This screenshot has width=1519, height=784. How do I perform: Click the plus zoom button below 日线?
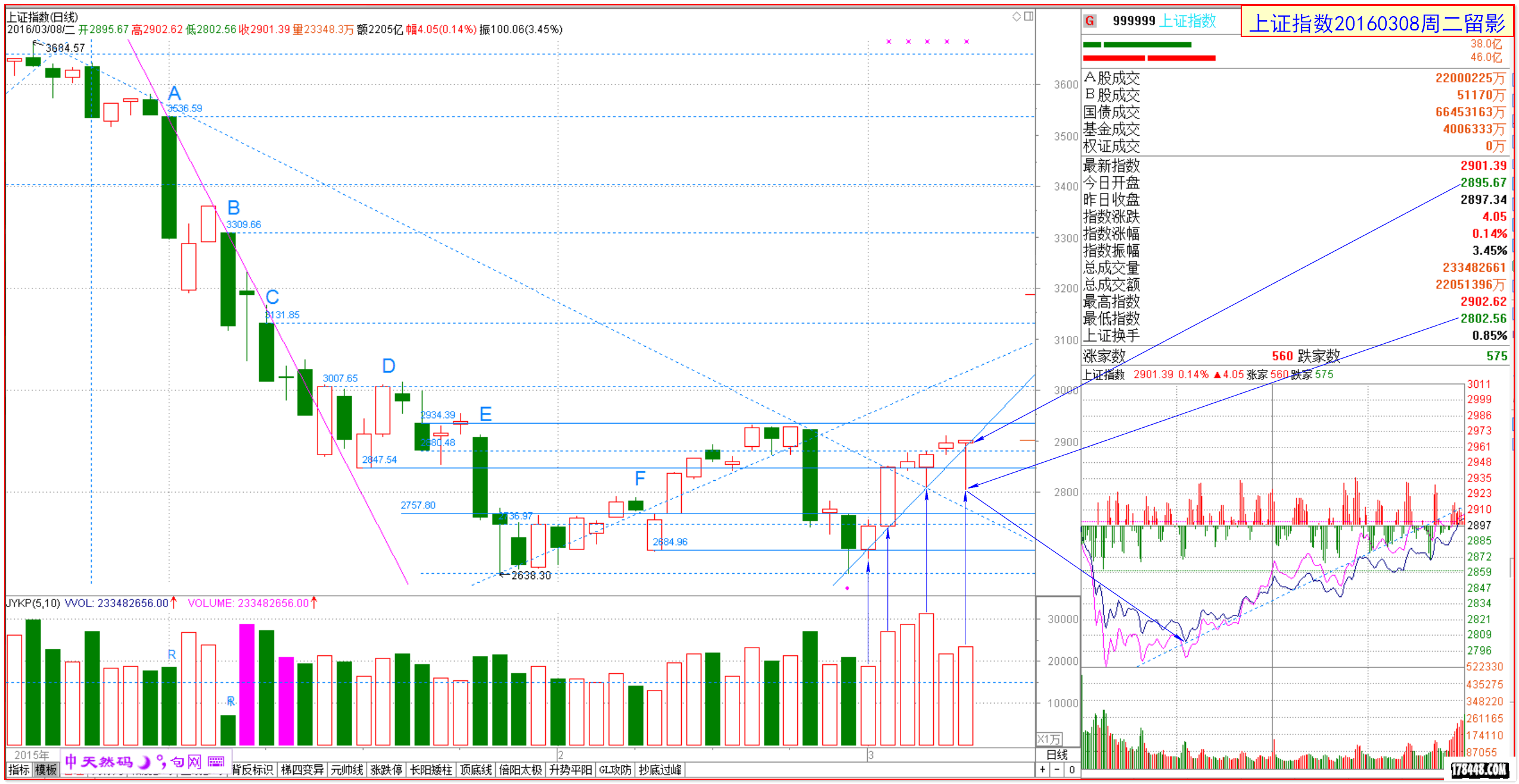pyautogui.click(x=1043, y=770)
